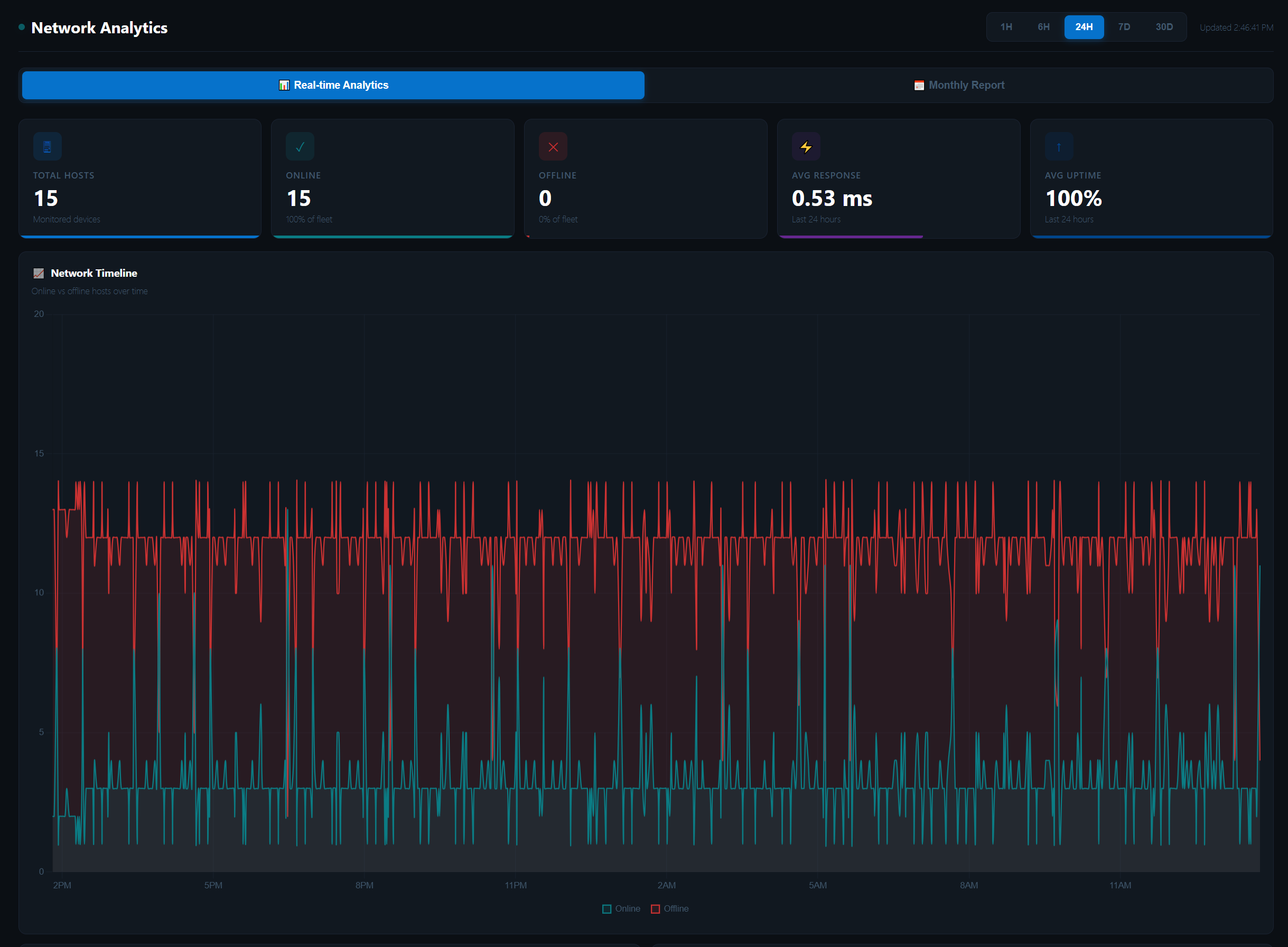1288x947 pixels.
Task: Click the 'Online vs offline hosts over time' subtitle
Action: point(89,291)
